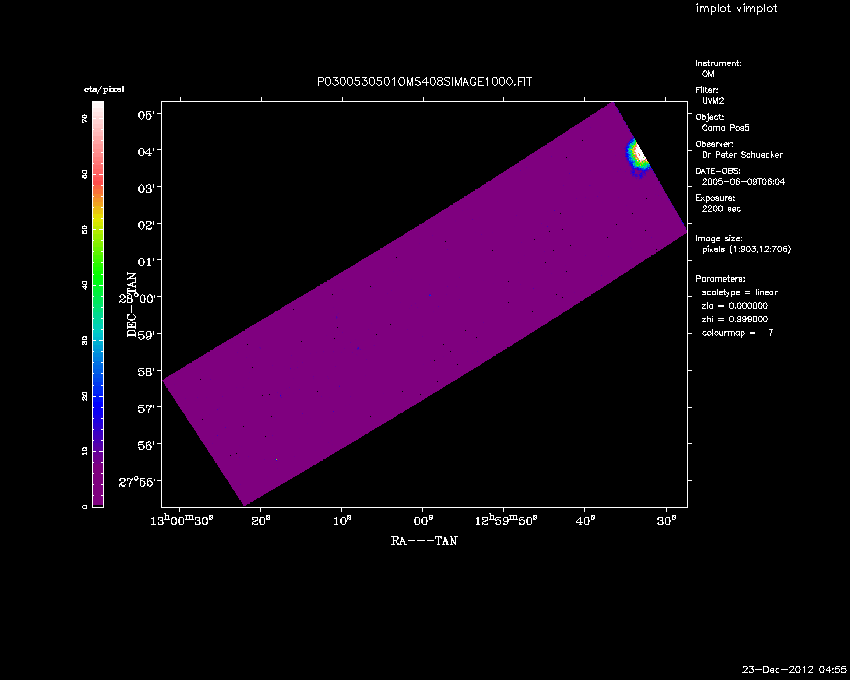Click the 'Filter:' label
Image resolution: width=850 pixels, height=680 pixels.
[707, 90]
